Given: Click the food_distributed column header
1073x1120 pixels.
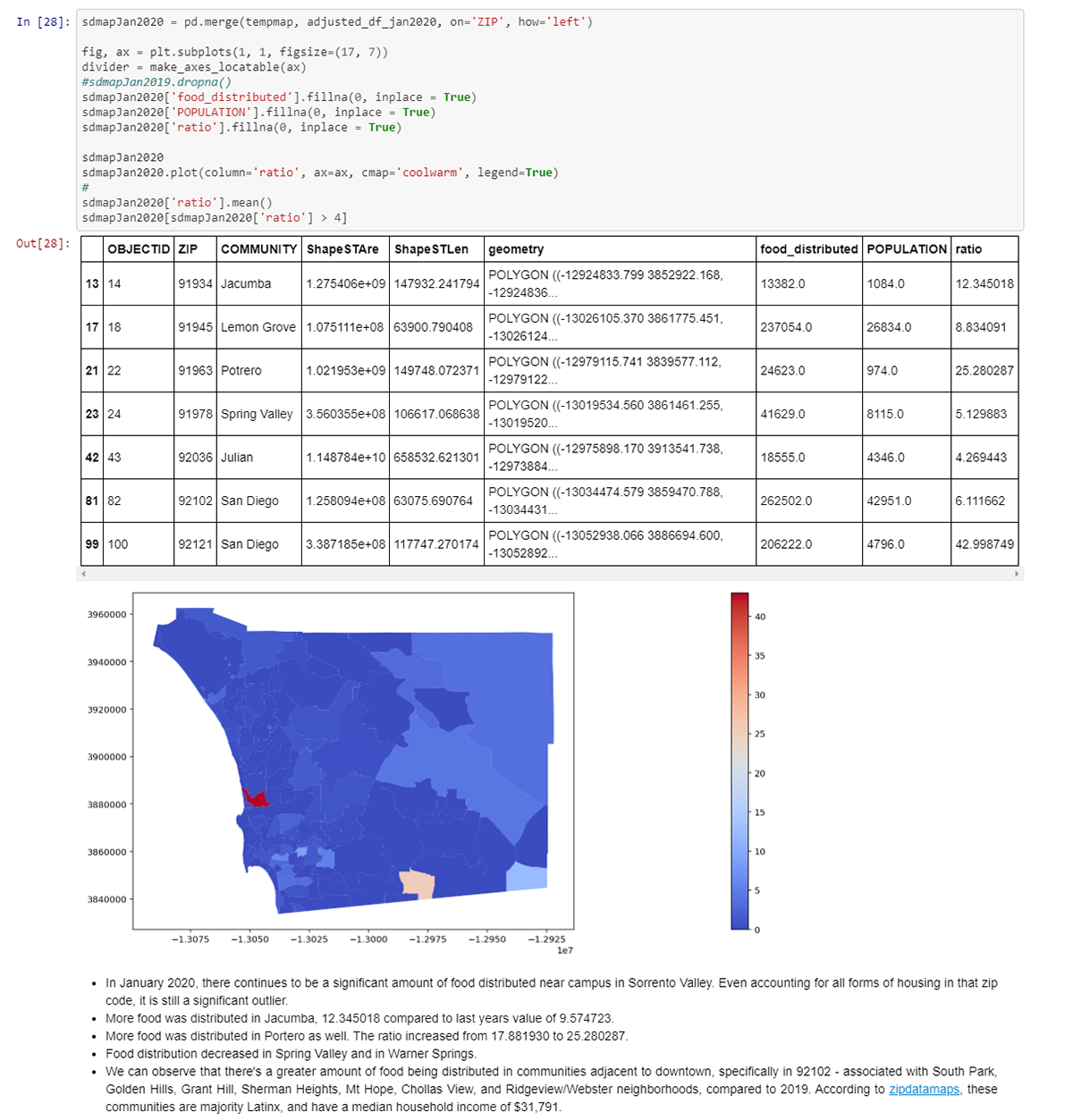Looking at the screenshot, I should (x=808, y=249).
